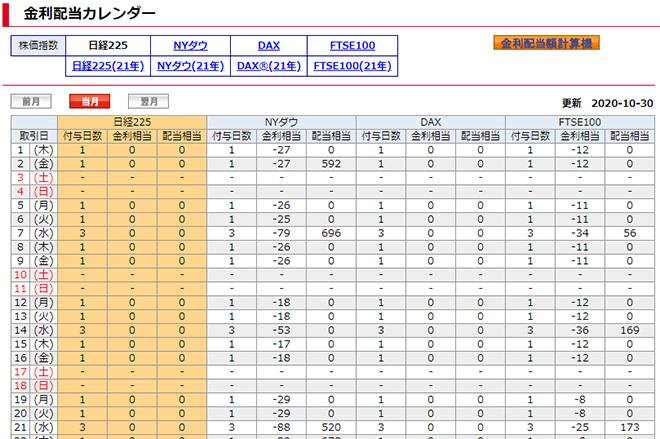Click the date cell 19 (月)

point(34,400)
